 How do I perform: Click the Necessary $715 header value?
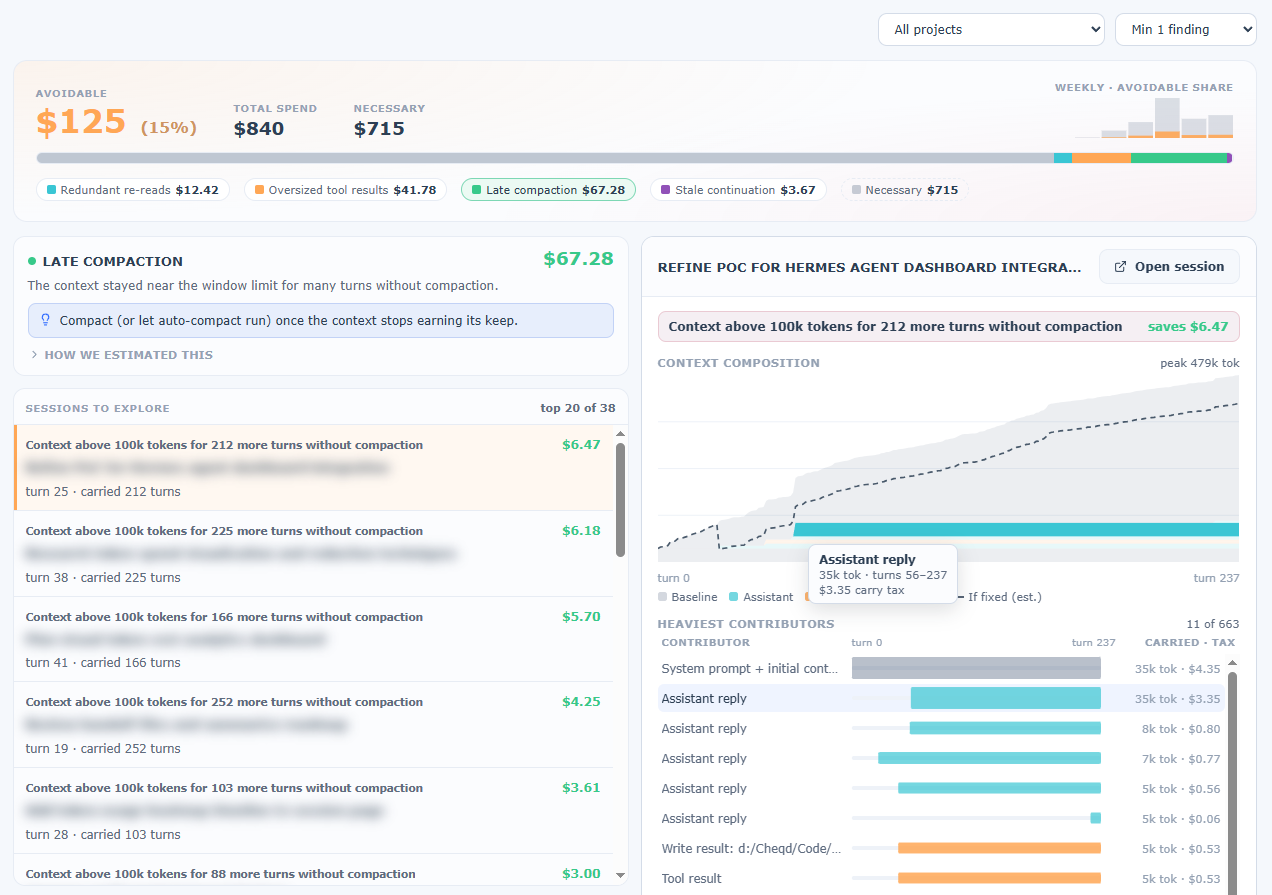pos(379,129)
